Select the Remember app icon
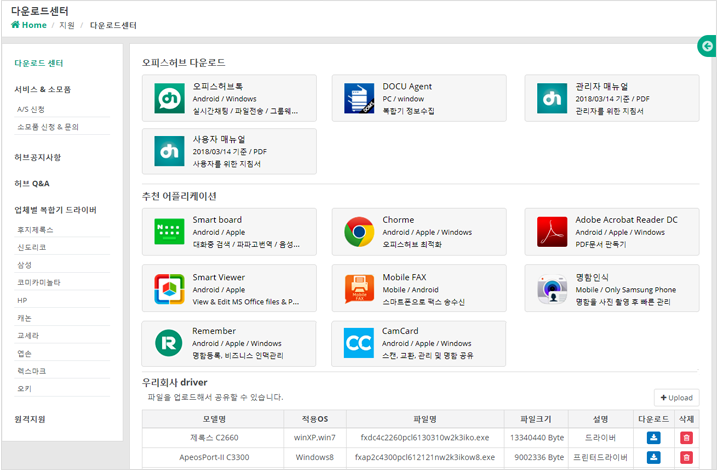 coord(169,343)
